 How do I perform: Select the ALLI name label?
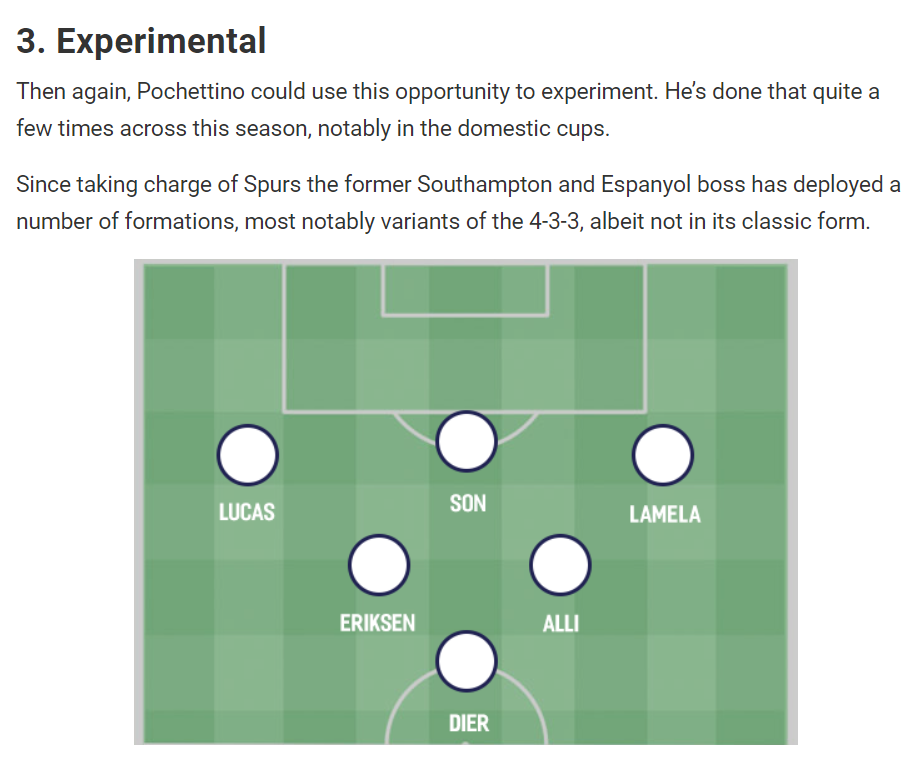[561, 624]
